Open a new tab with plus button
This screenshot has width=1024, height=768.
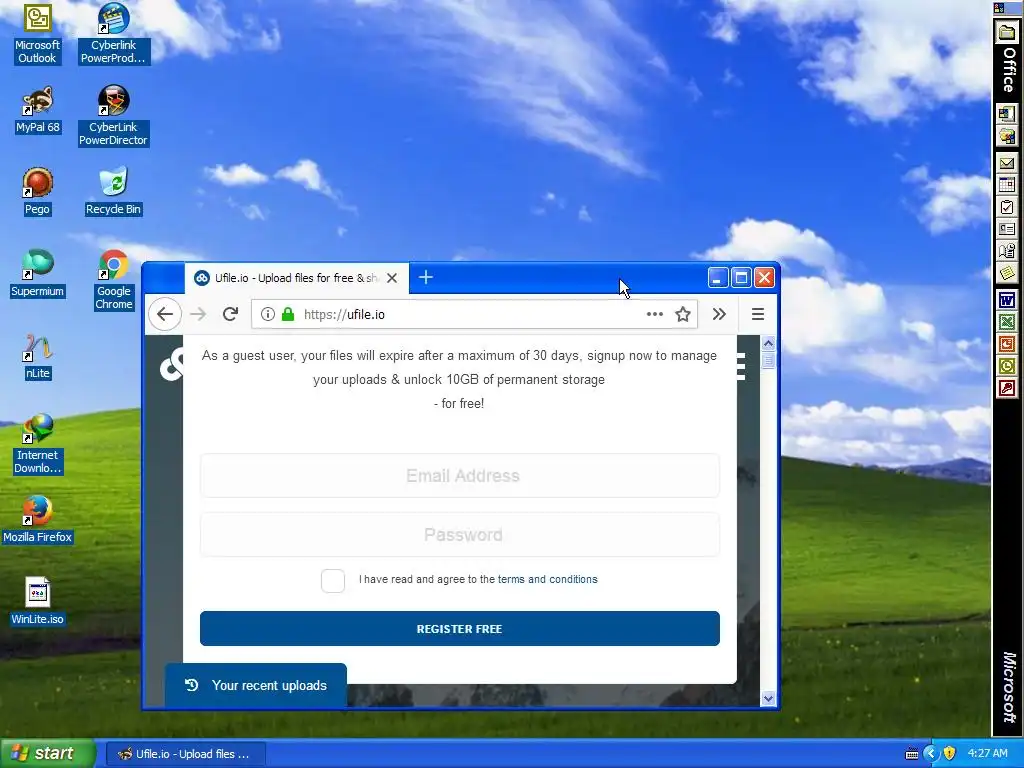426,278
